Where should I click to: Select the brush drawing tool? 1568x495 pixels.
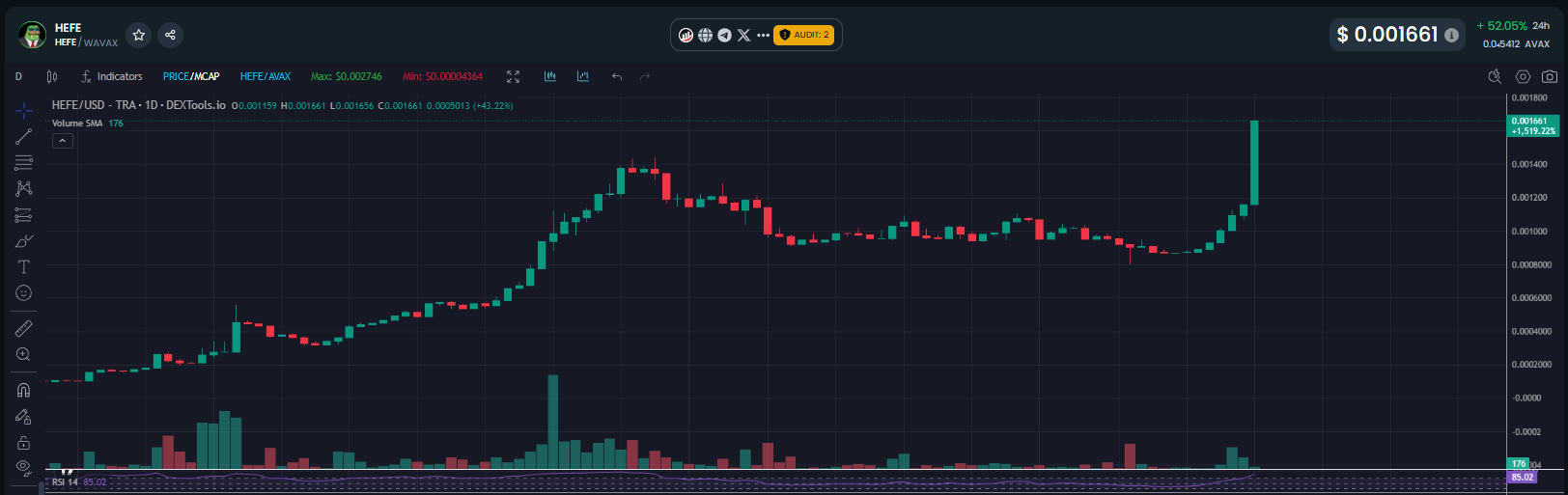point(24,240)
